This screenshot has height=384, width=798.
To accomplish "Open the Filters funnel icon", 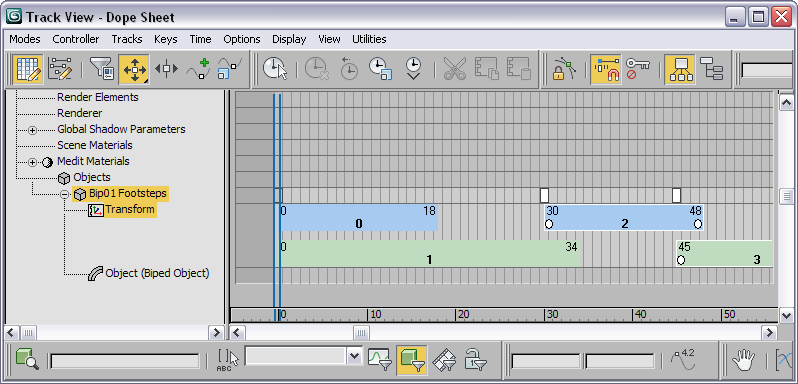I will click(x=101, y=69).
